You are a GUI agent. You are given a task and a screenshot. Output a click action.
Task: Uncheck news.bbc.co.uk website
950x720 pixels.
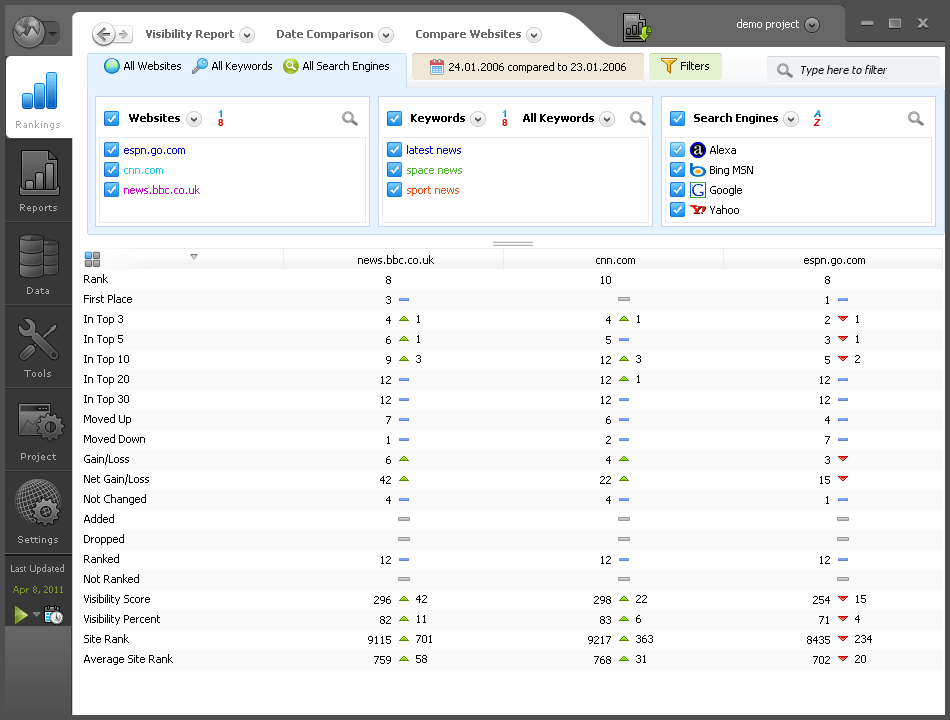coord(111,190)
